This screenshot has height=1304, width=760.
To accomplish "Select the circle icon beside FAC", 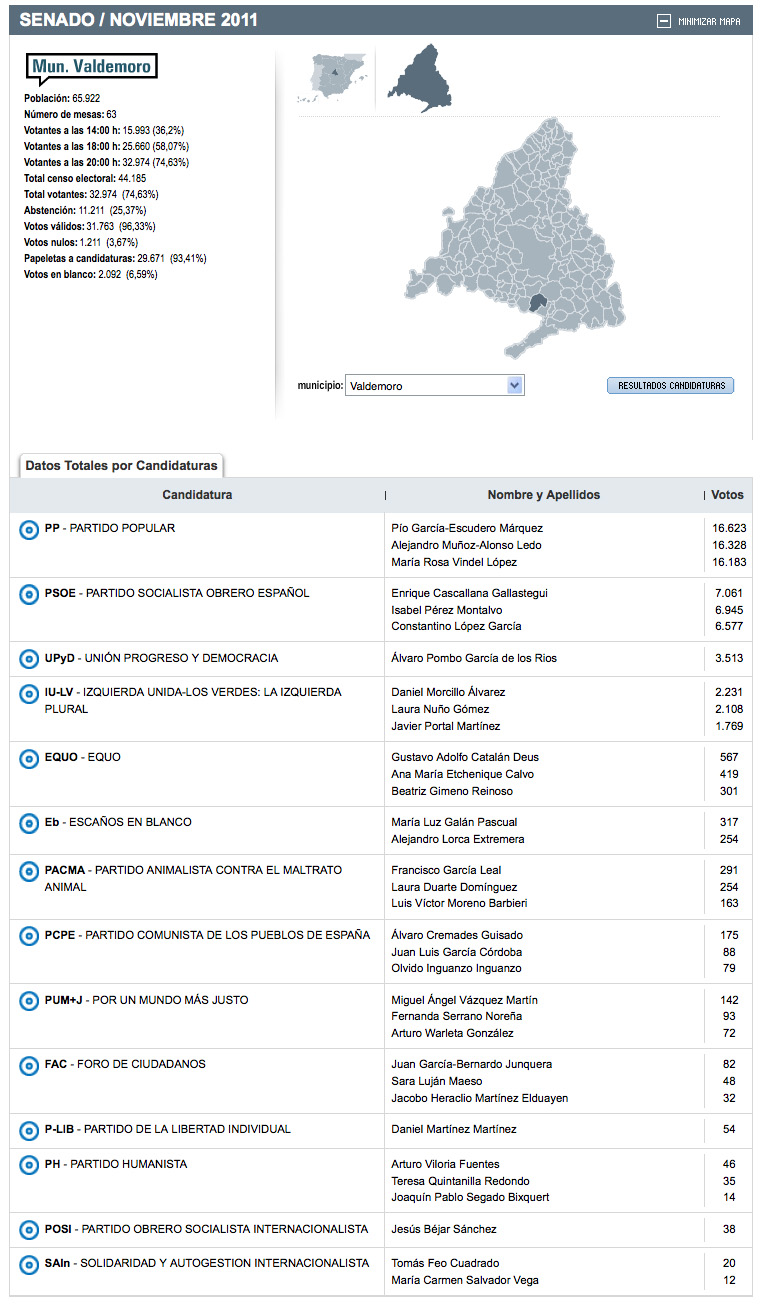I will 29,1065.
